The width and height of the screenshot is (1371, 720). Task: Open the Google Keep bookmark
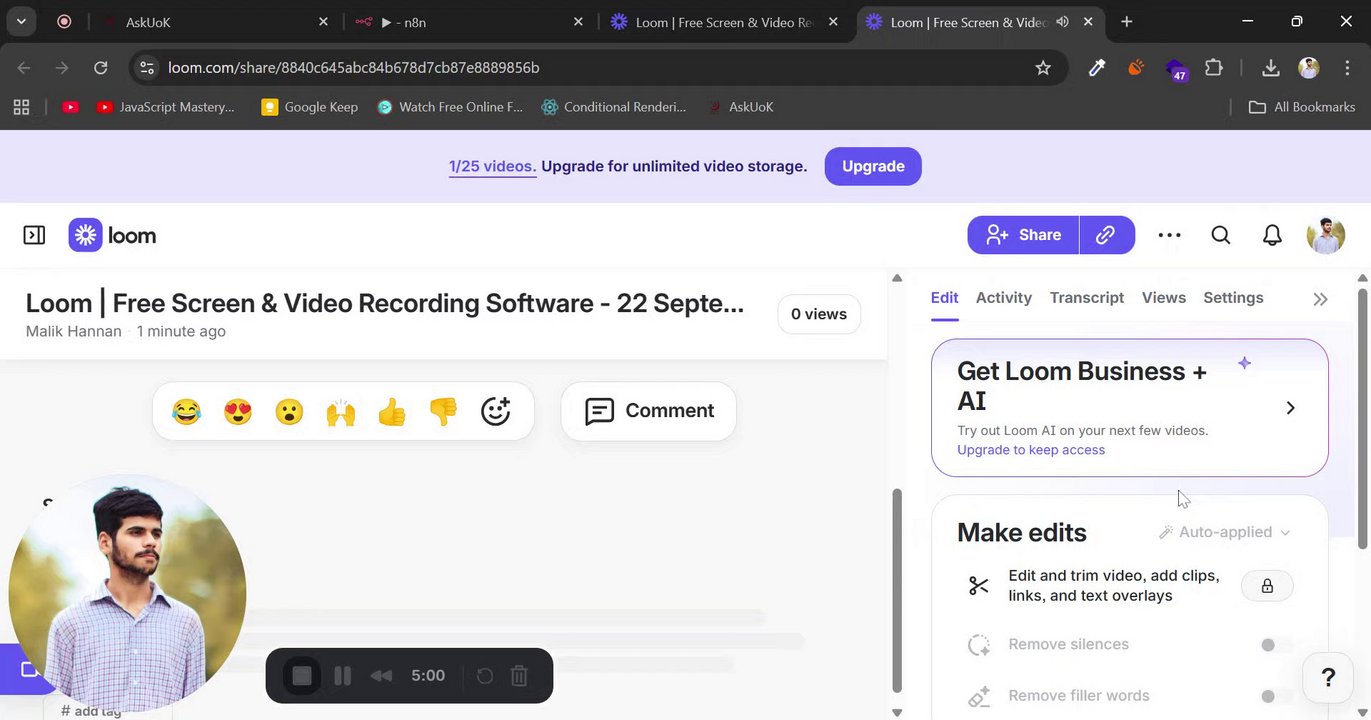tap(309, 107)
